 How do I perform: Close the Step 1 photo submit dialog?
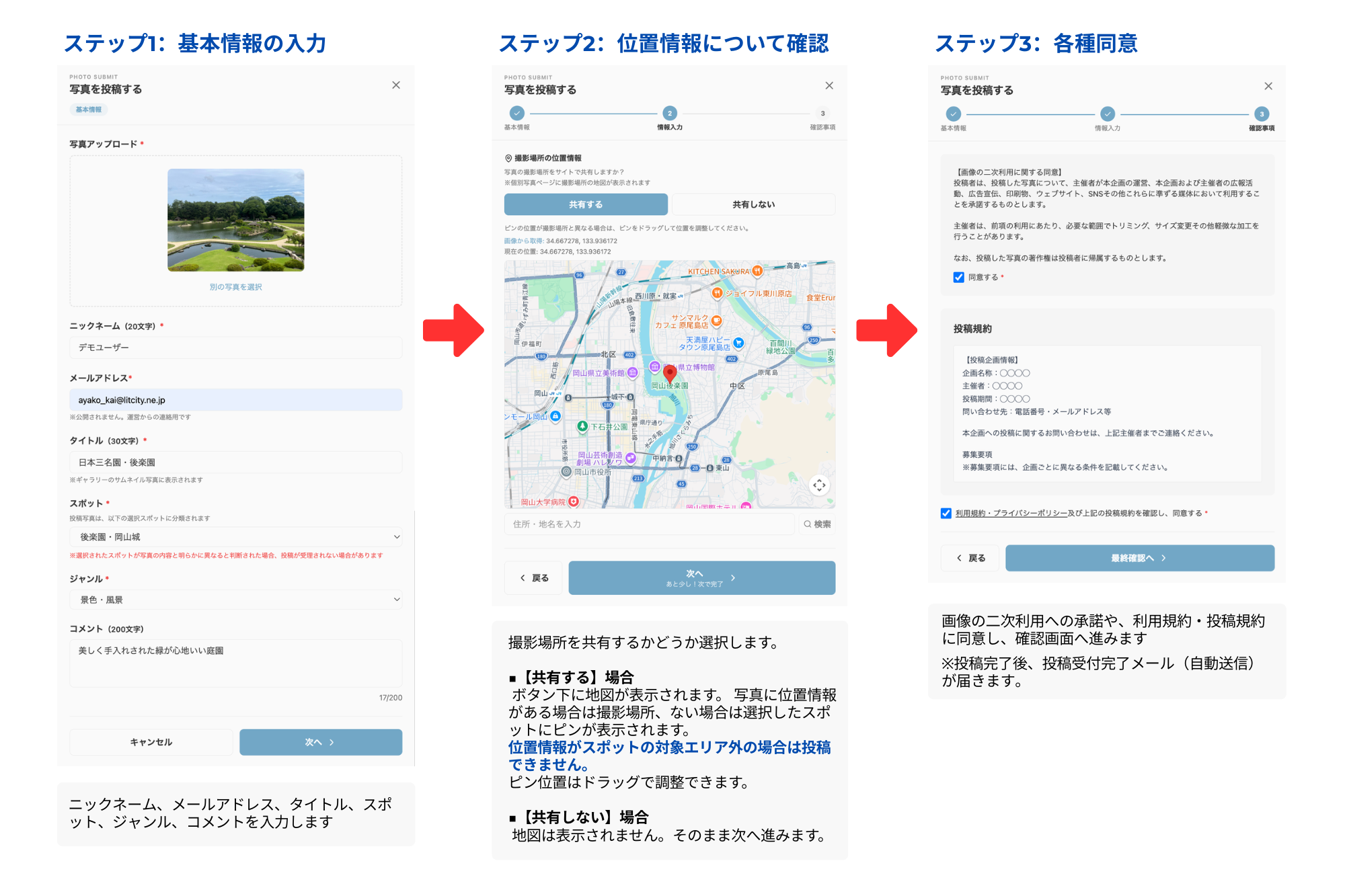pyautogui.click(x=396, y=85)
